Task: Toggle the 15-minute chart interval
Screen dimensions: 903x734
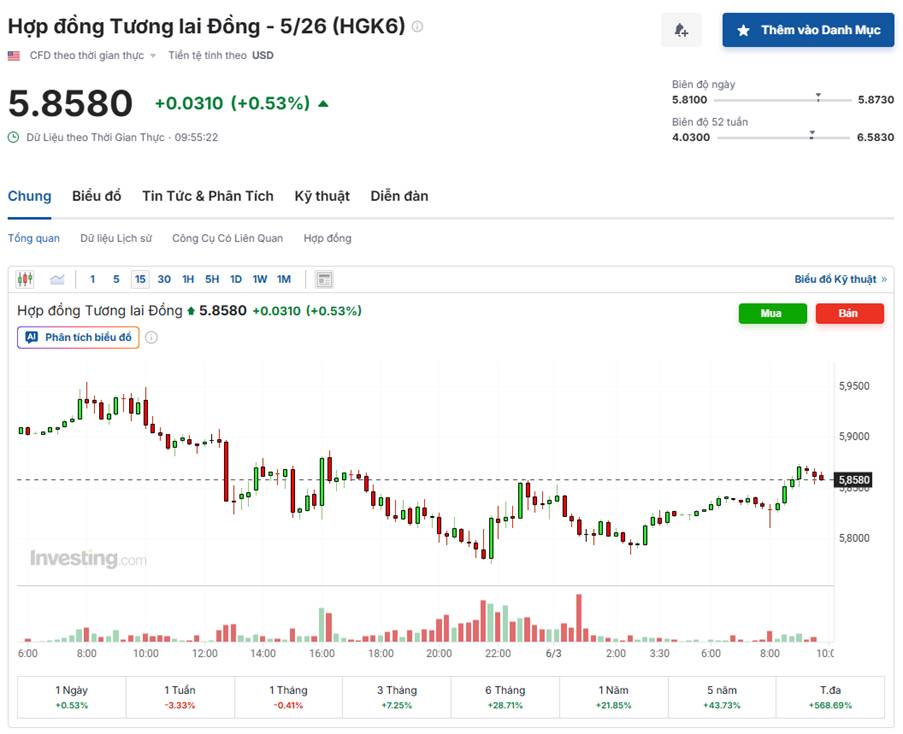Action: [140, 279]
